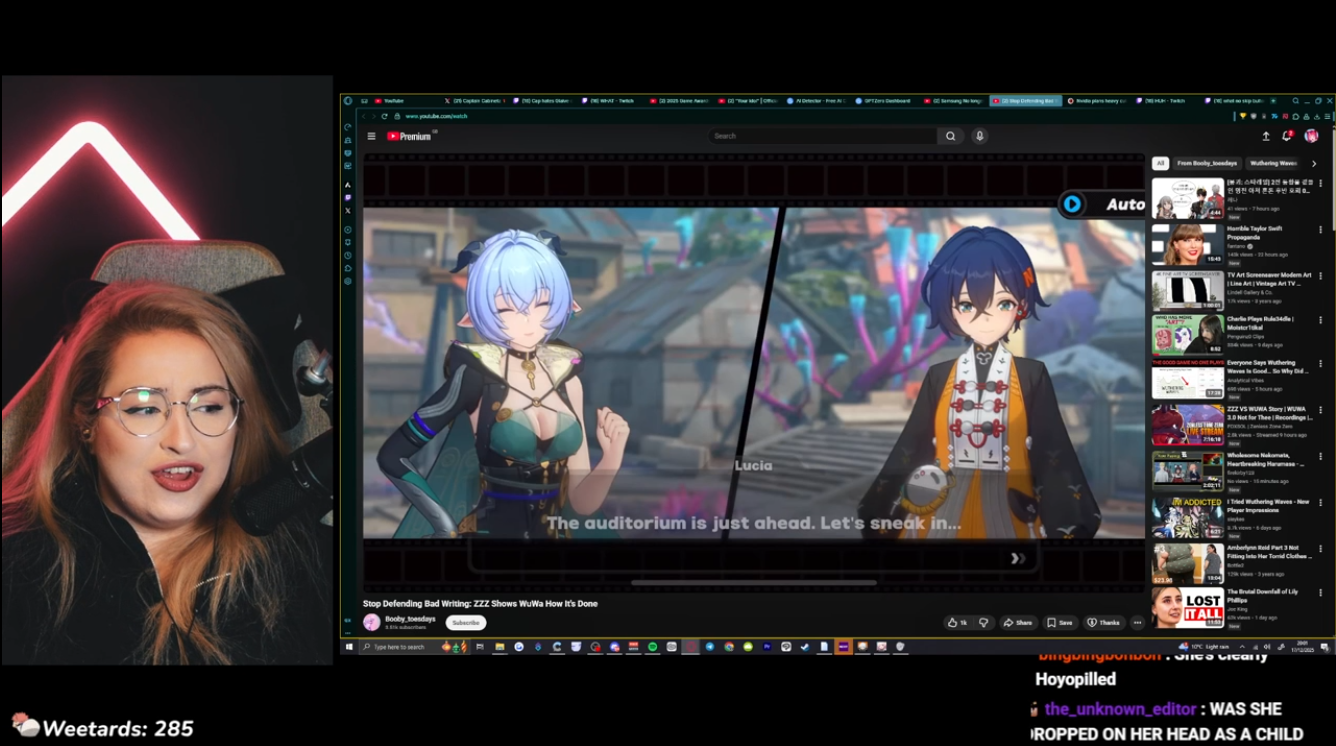Click the YouTube search magnifier button
Screen dimensions: 1336x746
(x=951, y=136)
